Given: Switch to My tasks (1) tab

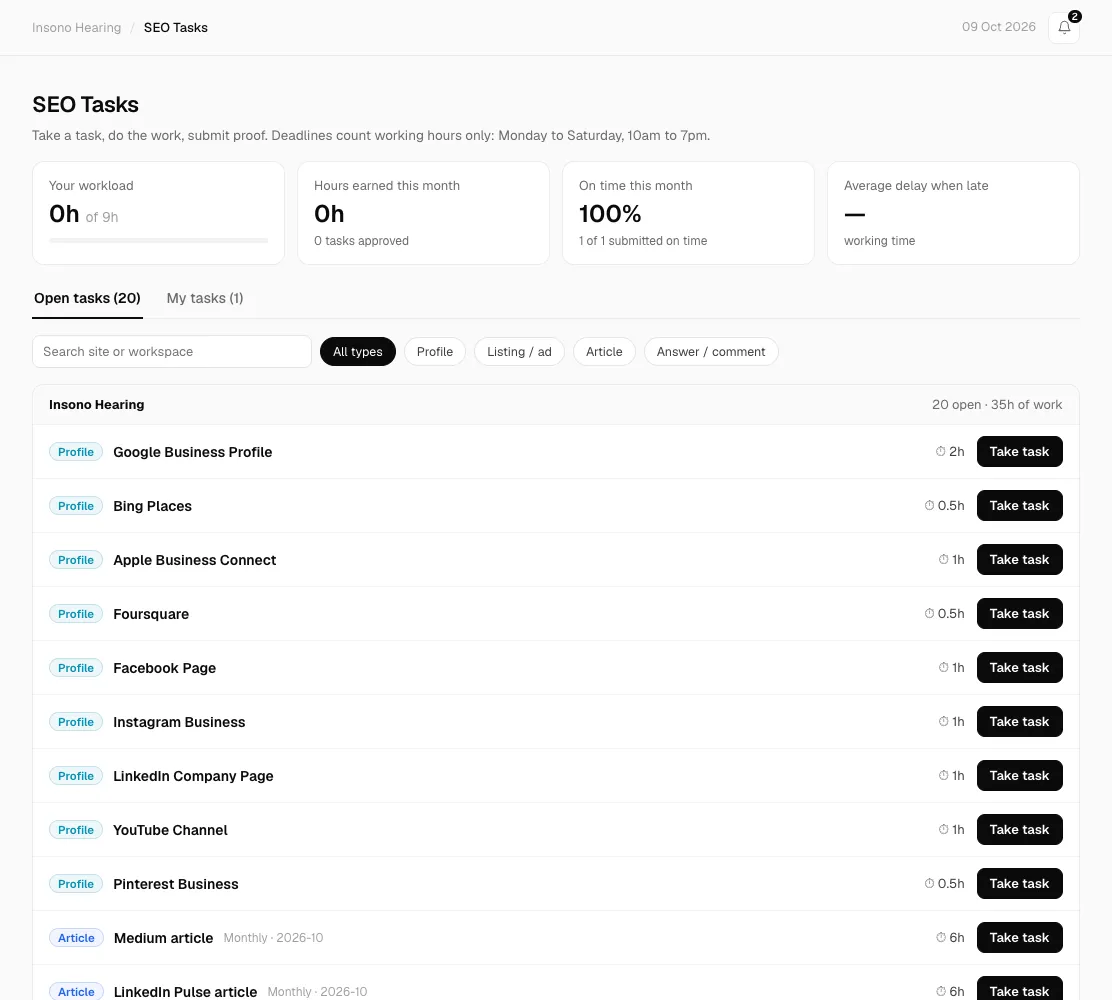Looking at the screenshot, I should pos(205,299).
